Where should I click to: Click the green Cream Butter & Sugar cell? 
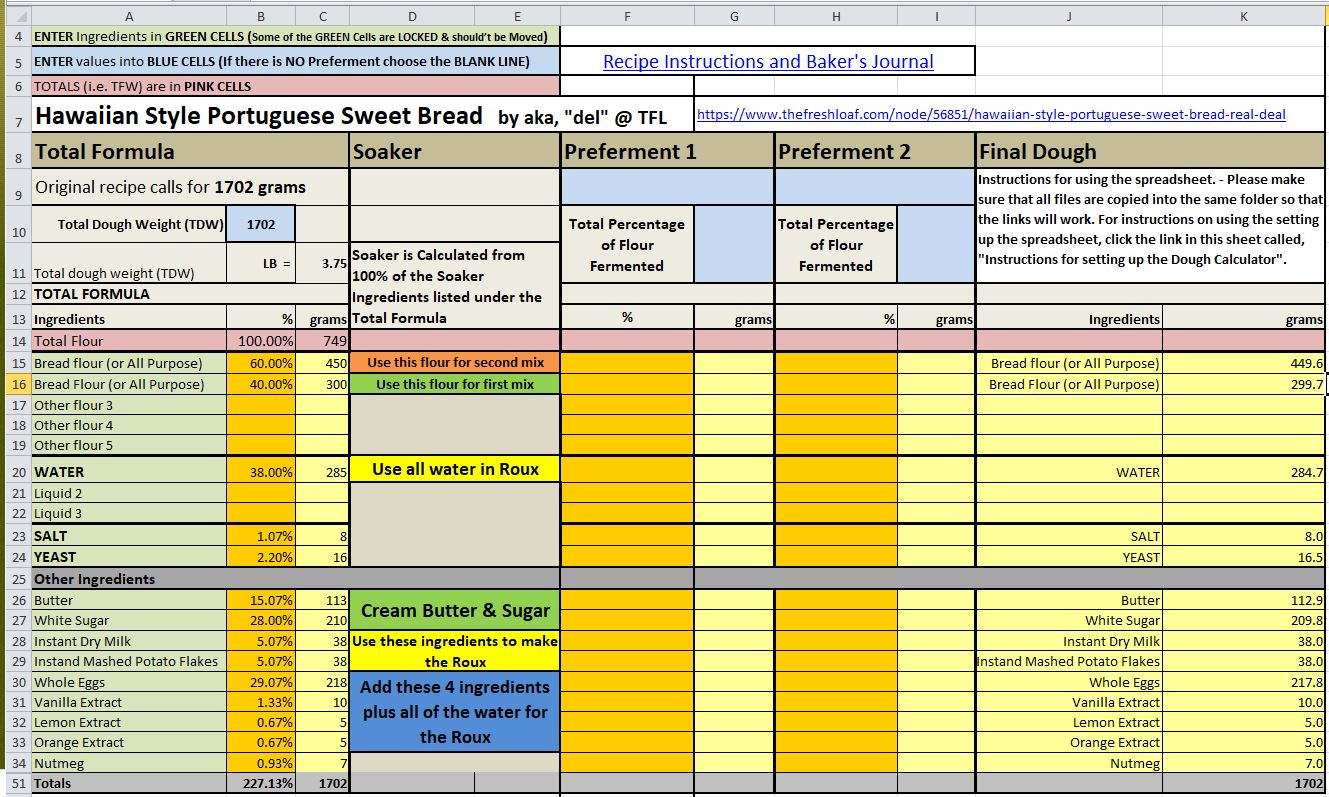[454, 611]
